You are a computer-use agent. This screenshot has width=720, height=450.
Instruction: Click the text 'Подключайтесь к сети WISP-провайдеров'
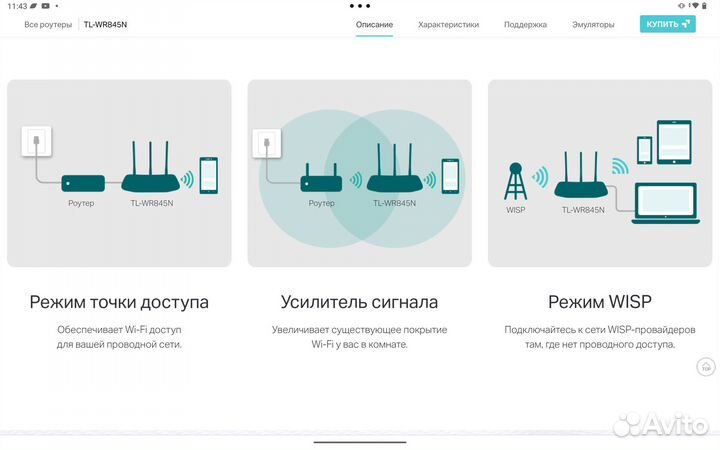click(600, 330)
